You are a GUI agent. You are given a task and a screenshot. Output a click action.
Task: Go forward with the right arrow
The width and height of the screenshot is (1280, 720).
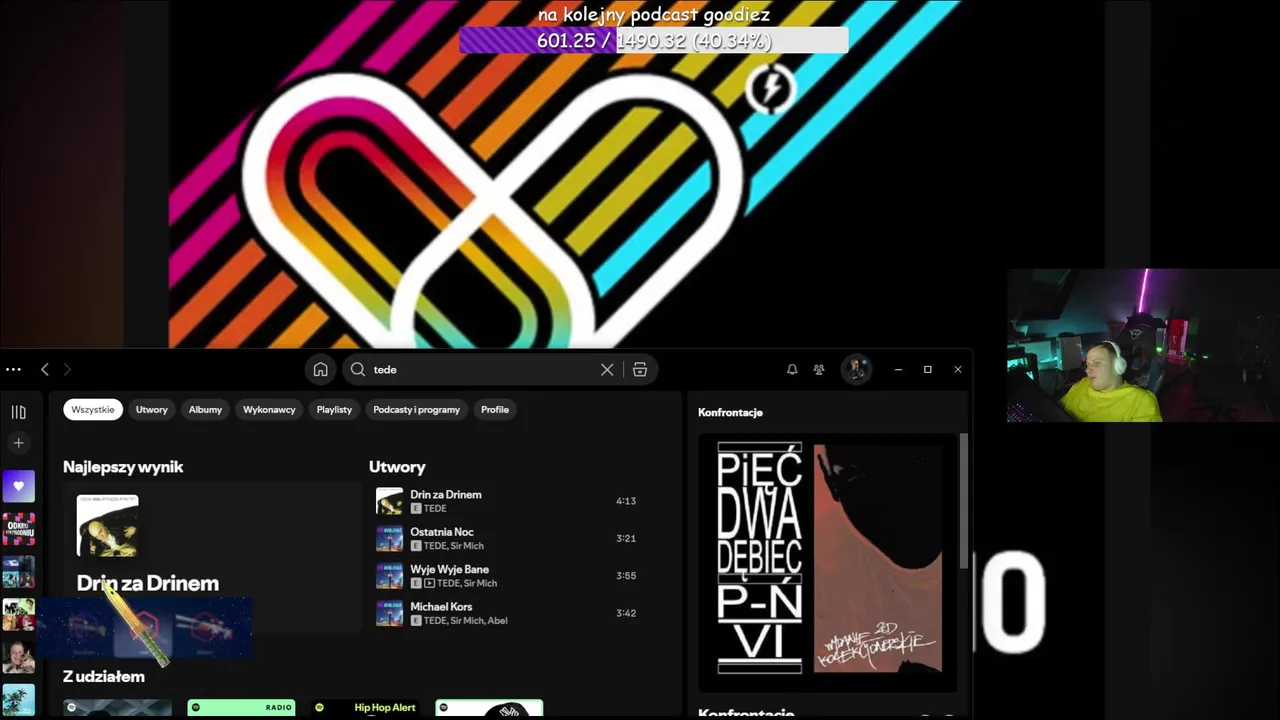[x=67, y=370]
